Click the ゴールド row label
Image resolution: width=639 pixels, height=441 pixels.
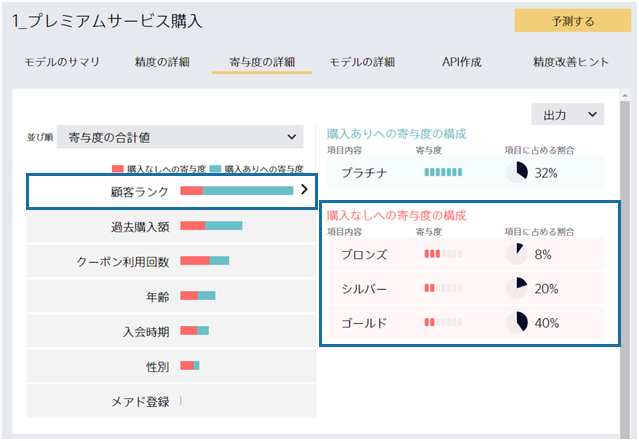(x=364, y=323)
